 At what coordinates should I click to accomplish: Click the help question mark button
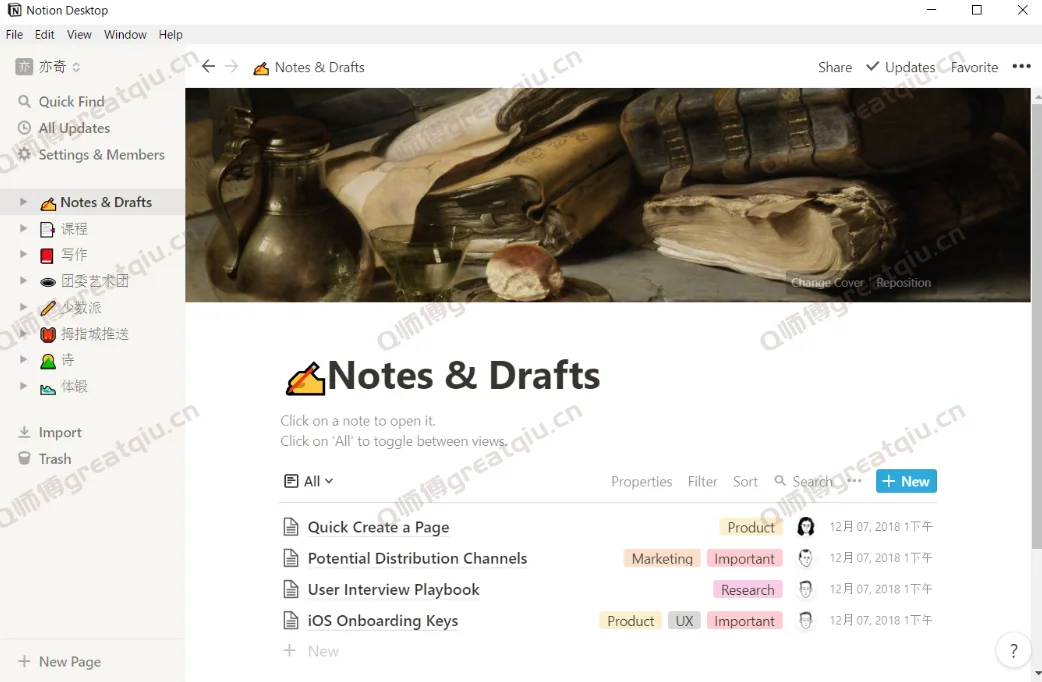tap(1013, 651)
